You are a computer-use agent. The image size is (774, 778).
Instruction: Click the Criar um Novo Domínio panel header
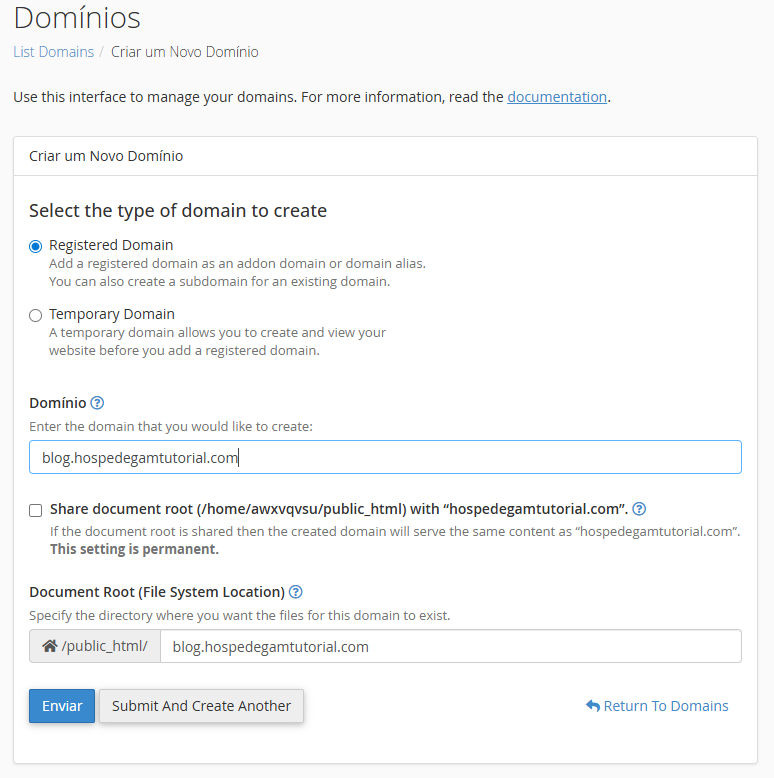(x=106, y=156)
